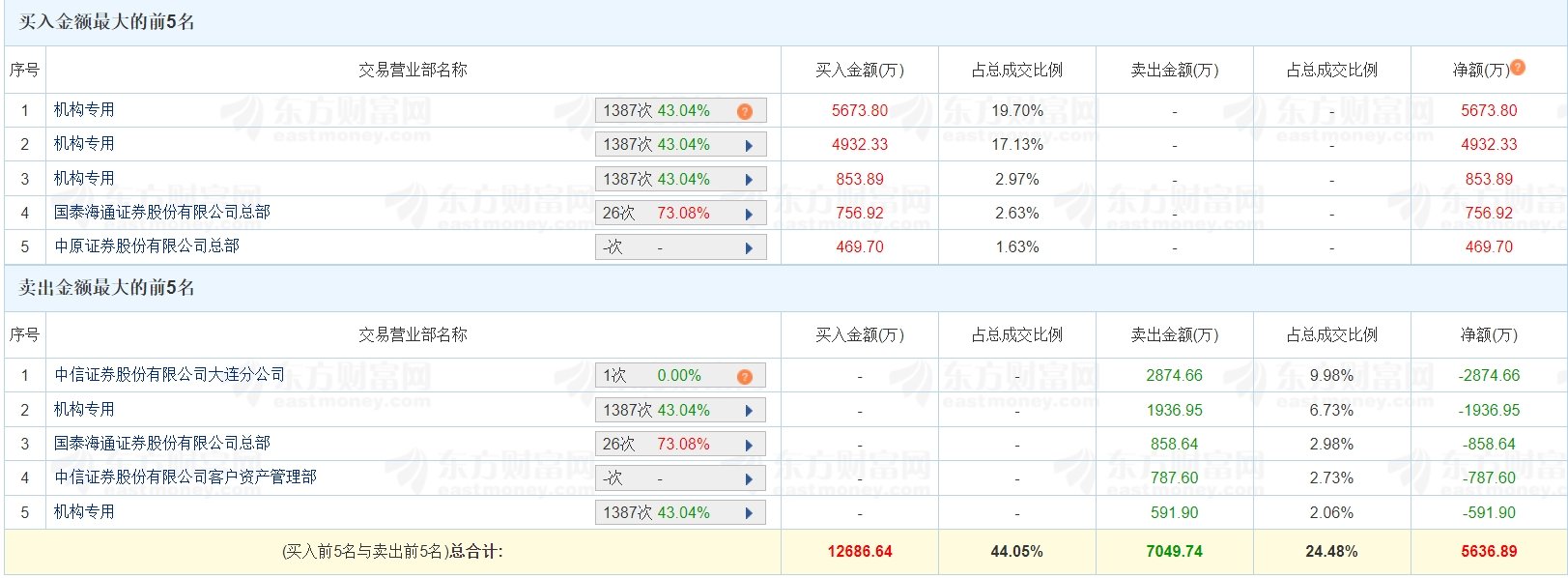Click the 6.73% ratio cell

click(x=1332, y=410)
